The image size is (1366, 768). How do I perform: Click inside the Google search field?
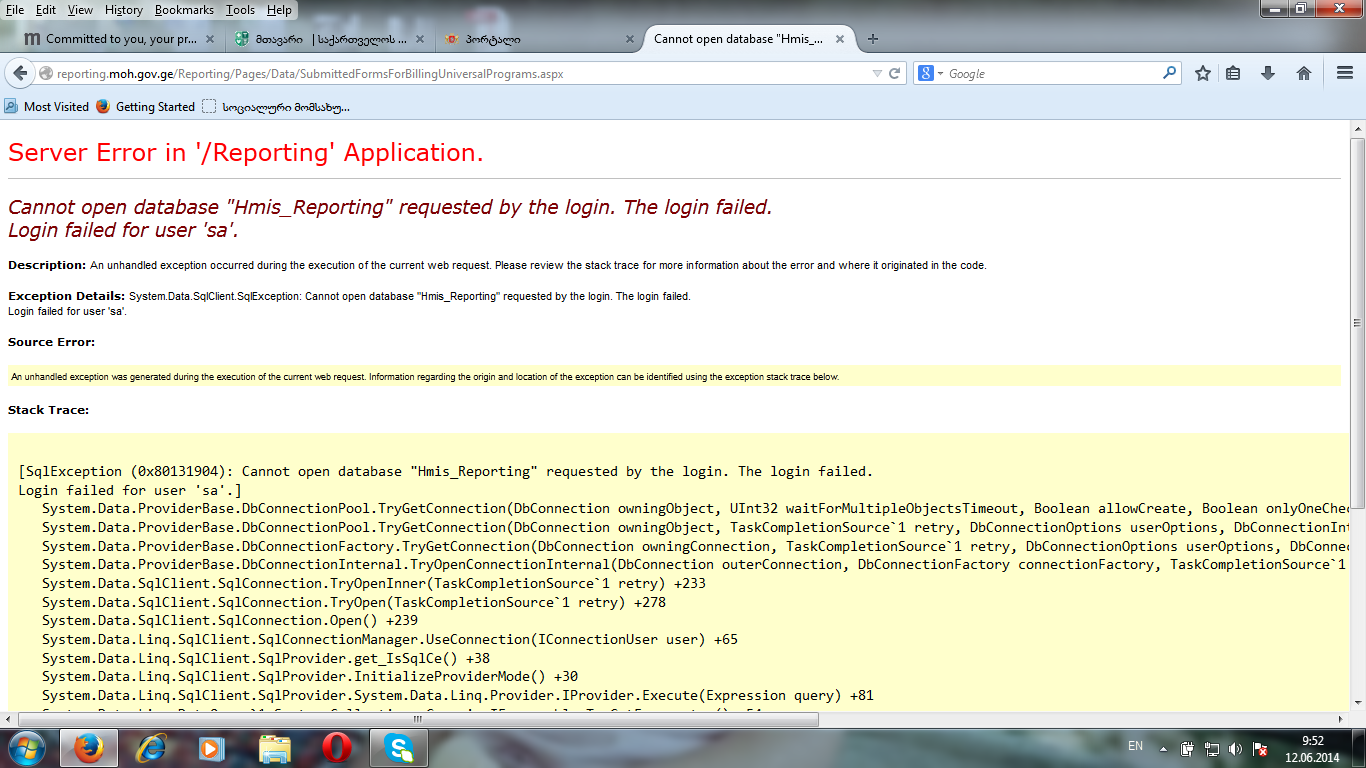click(1050, 73)
